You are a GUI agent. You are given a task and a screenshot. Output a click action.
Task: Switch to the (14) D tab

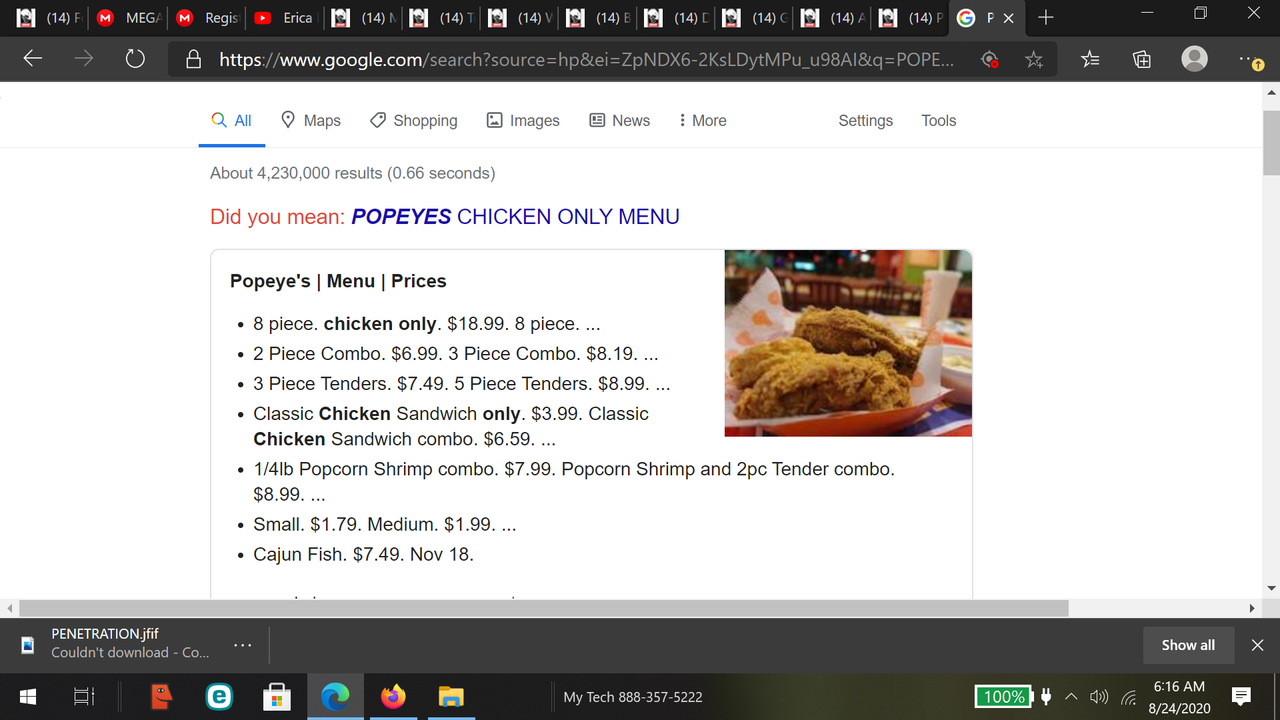(675, 18)
